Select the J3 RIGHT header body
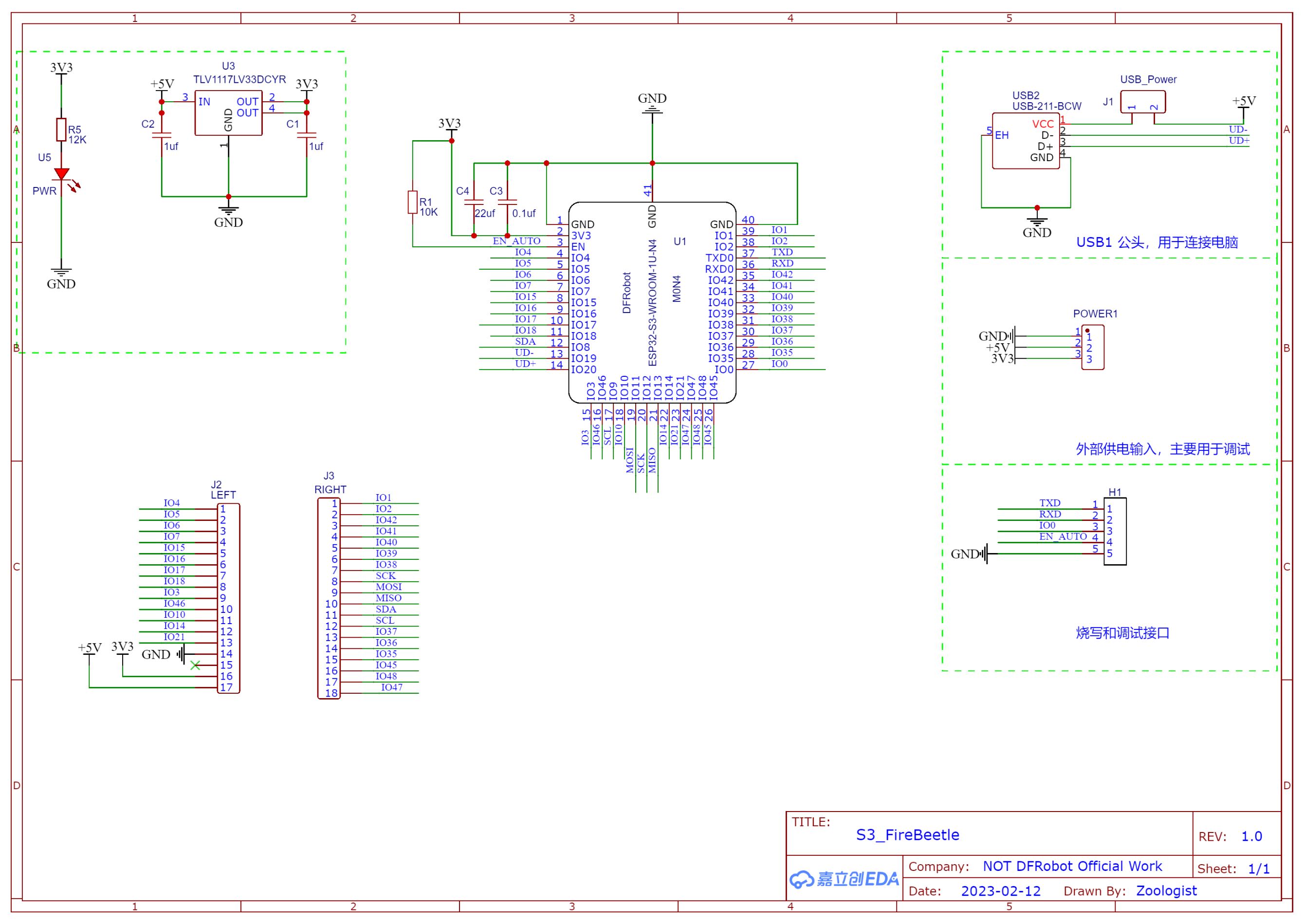This screenshot has width=1304, height=924. pos(328,598)
